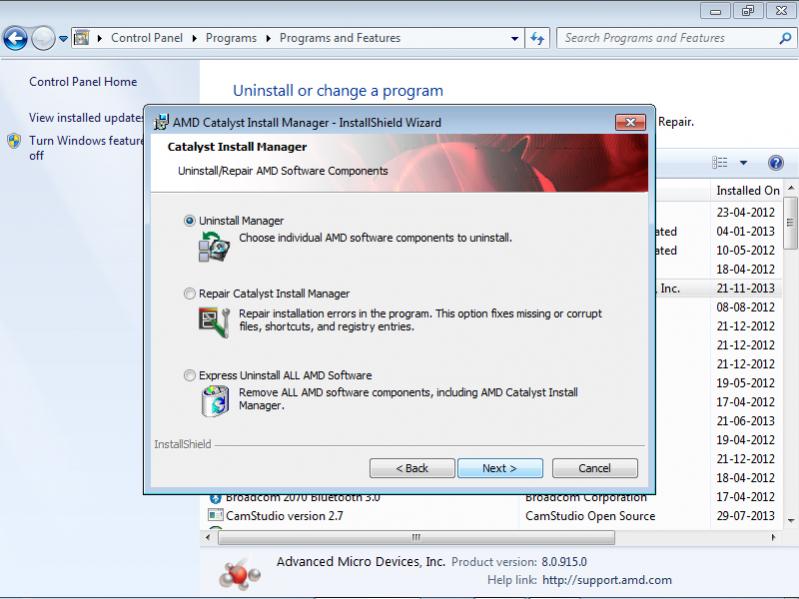This screenshot has width=799, height=599.
Task: Click the Help question mark icon
Action: click(775, 163)
